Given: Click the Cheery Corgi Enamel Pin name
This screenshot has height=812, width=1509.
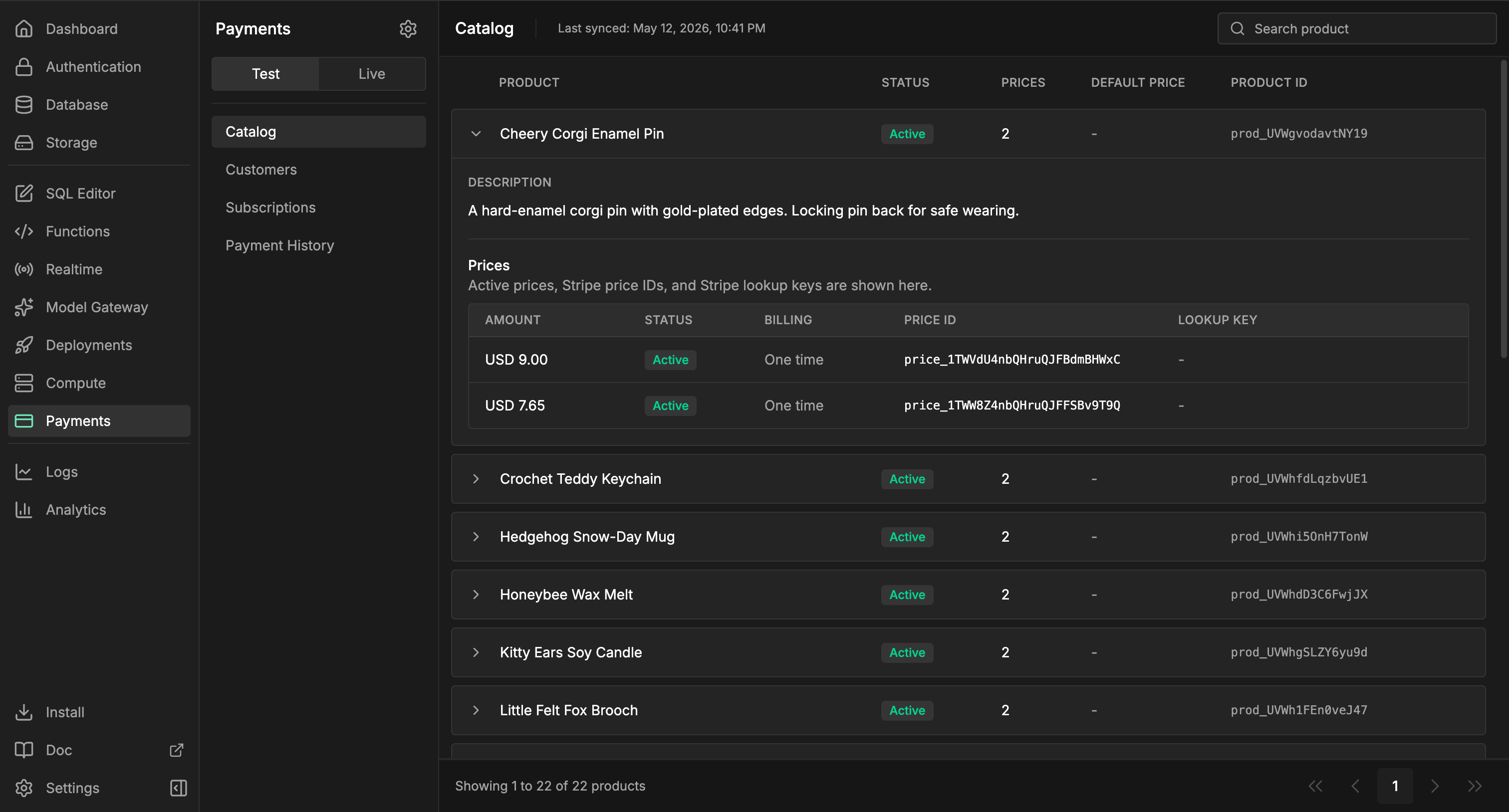Looking at the screenshot, I should coord(582,134).
